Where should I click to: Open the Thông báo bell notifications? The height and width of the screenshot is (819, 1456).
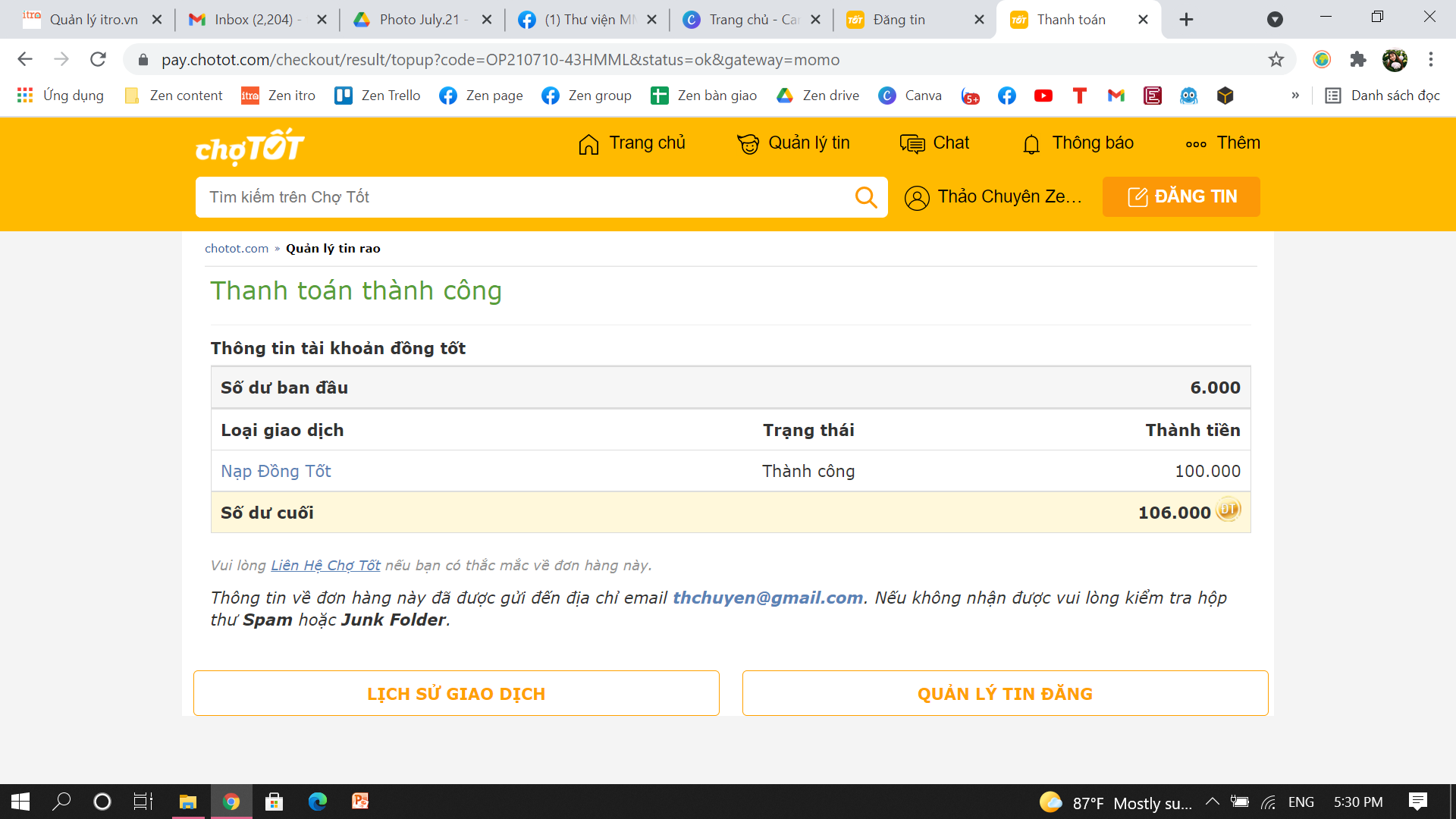(1078, 143)
